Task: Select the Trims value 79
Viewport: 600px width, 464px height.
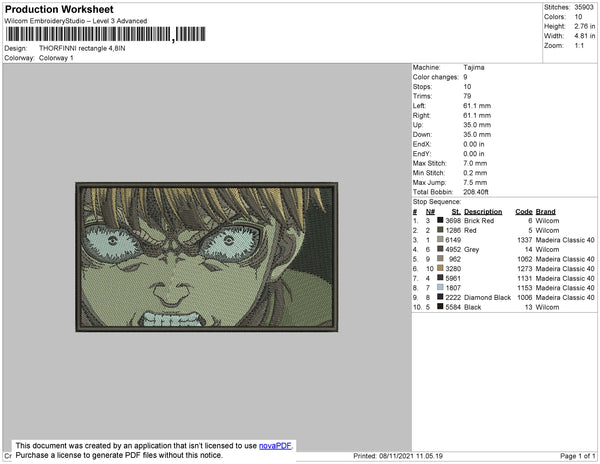Action: pos(467,96)
